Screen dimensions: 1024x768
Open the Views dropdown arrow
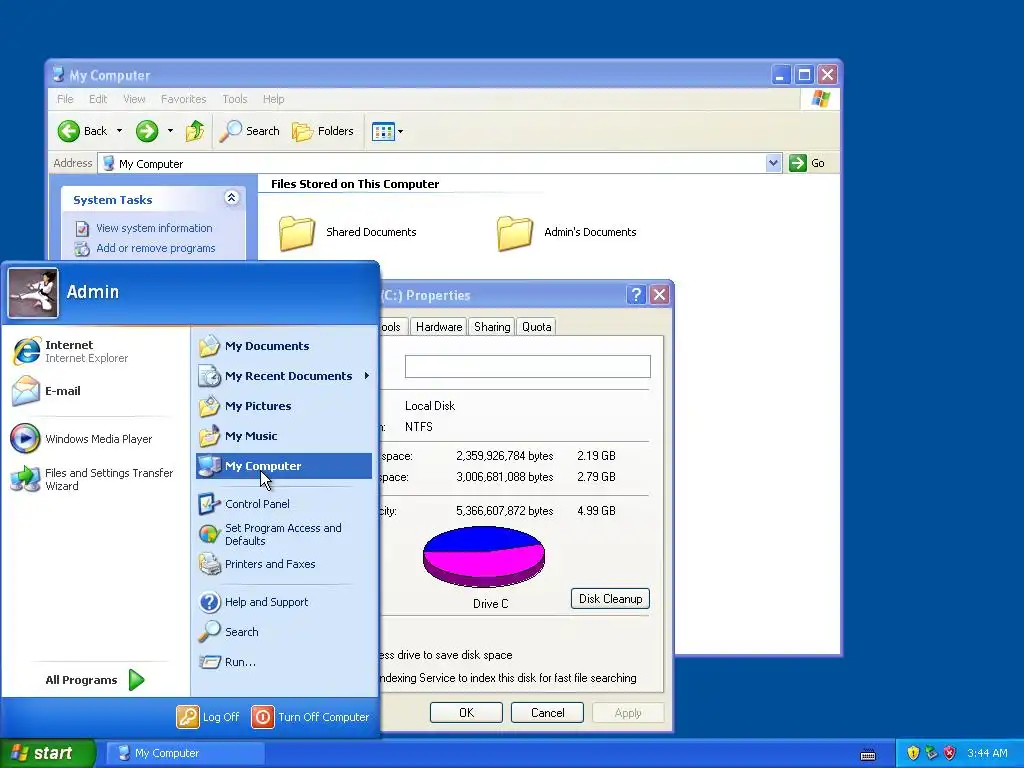[x=400, y=131]
